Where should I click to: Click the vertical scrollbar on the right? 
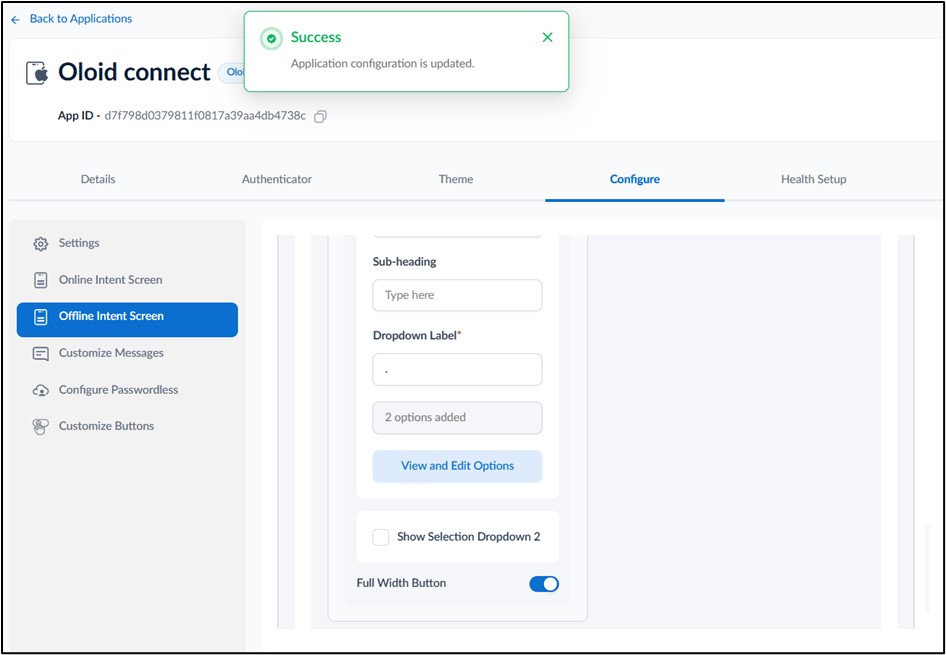click(x=927, y=568)
